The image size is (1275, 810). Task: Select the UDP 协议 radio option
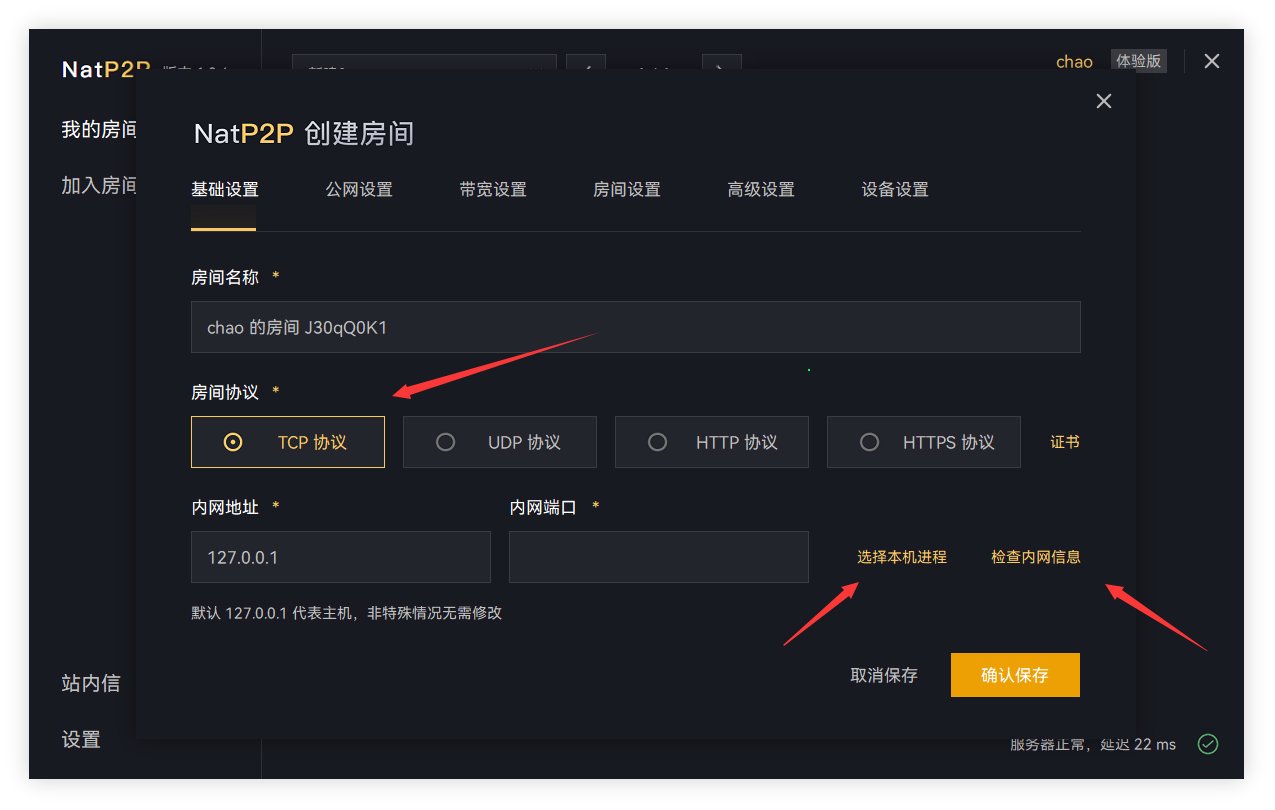[x=500, y=442]
